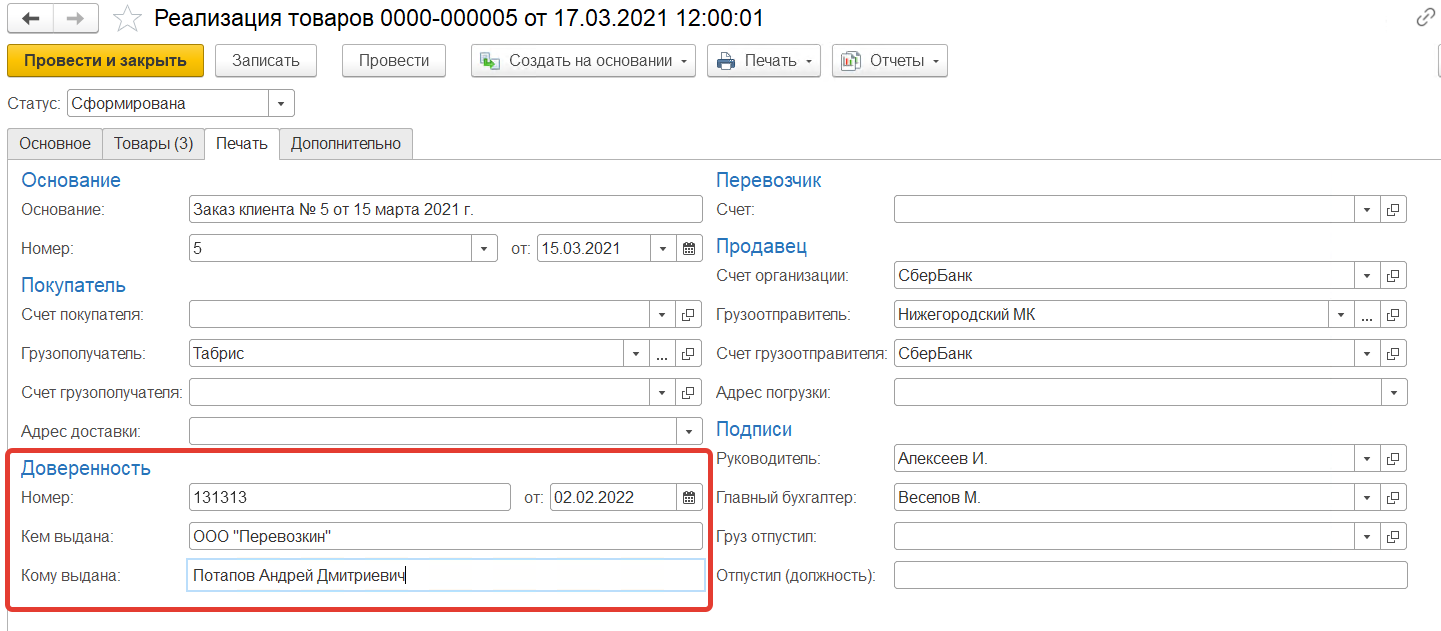Click the back navigation arrow
This screenshot has width=1441, height=631.
click(30, 19)
